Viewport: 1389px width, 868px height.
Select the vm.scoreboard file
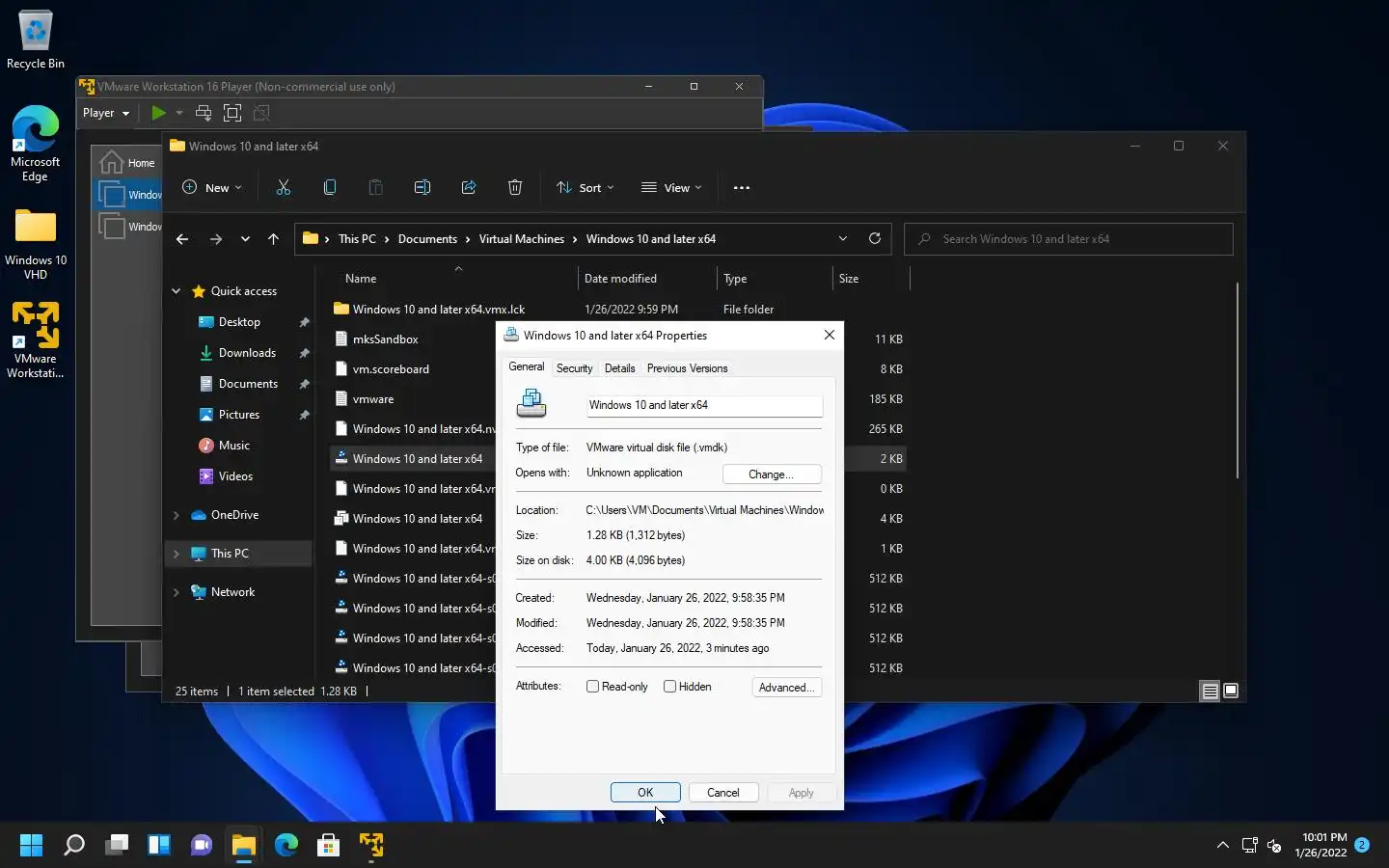point(391,369)
